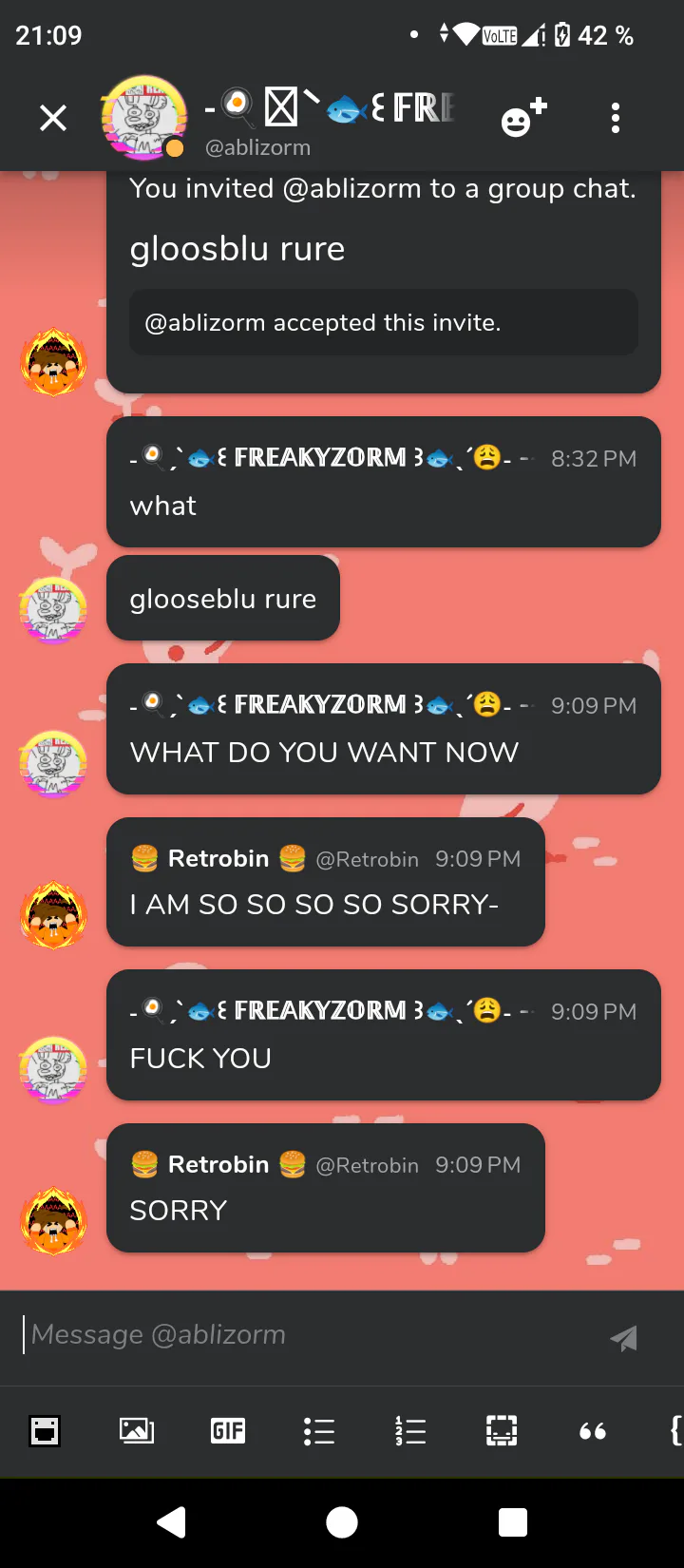Tap the @Retrobin handle on SORRY message
The width and height of the screenshot is (684, 1568).
(367, 1165)
